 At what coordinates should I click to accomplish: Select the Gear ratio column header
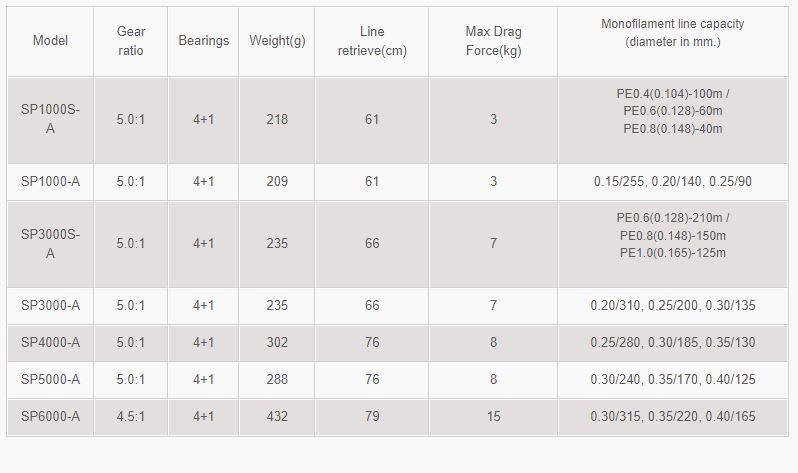131,41
